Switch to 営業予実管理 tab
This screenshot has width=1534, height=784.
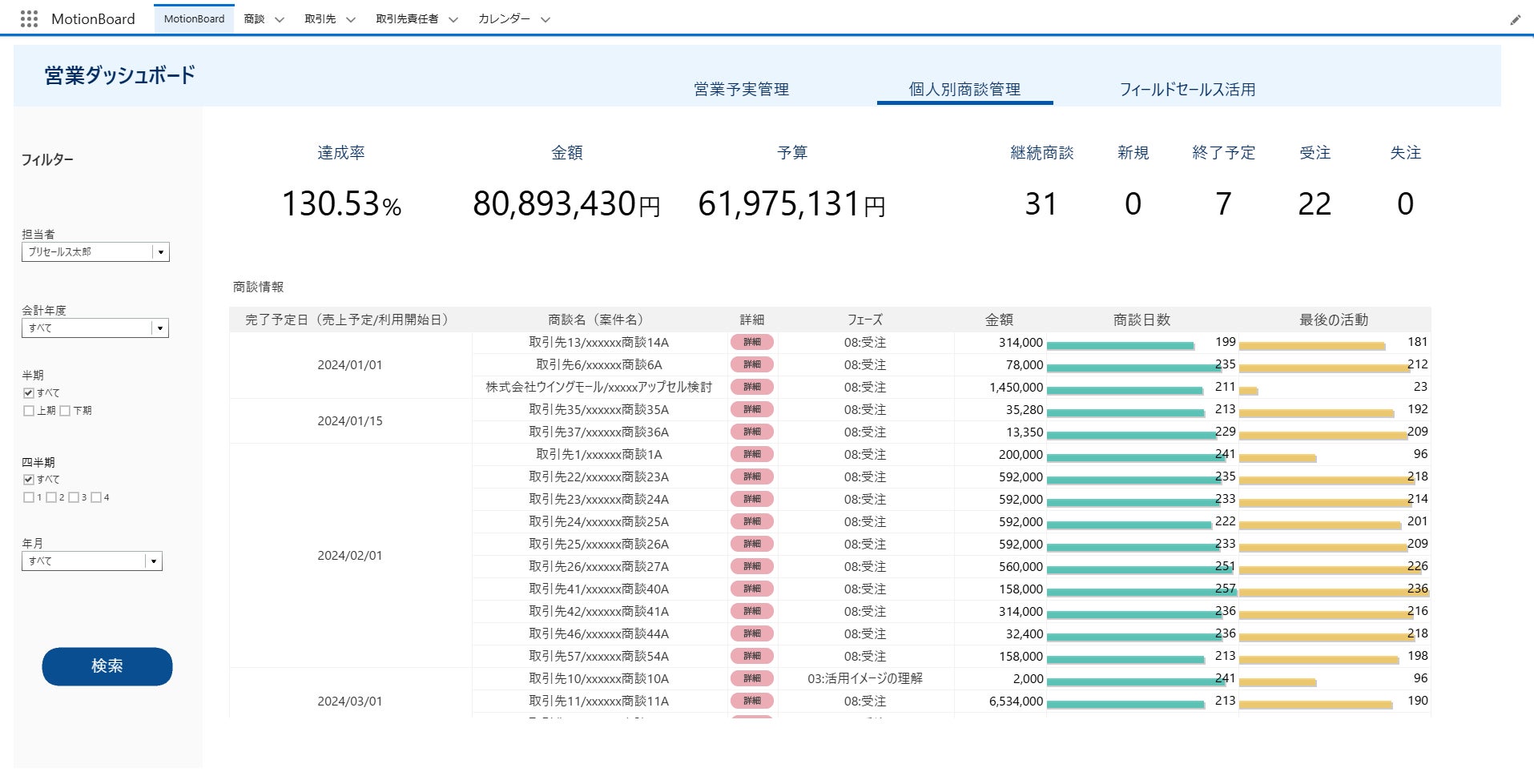pos(741,90)
